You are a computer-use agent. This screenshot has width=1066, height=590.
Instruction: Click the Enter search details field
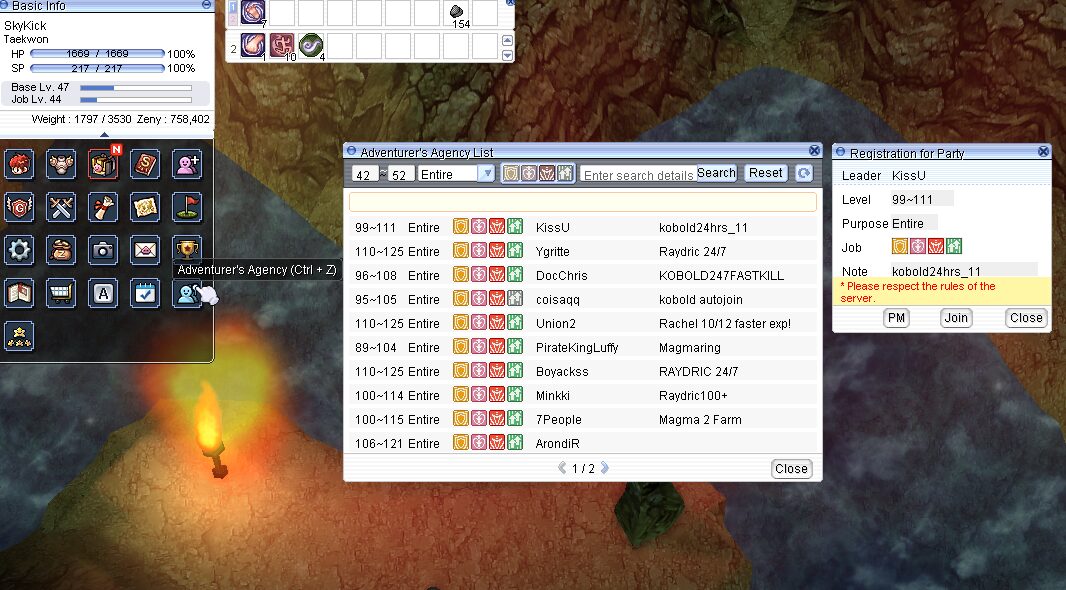click(x=637, y=175)
